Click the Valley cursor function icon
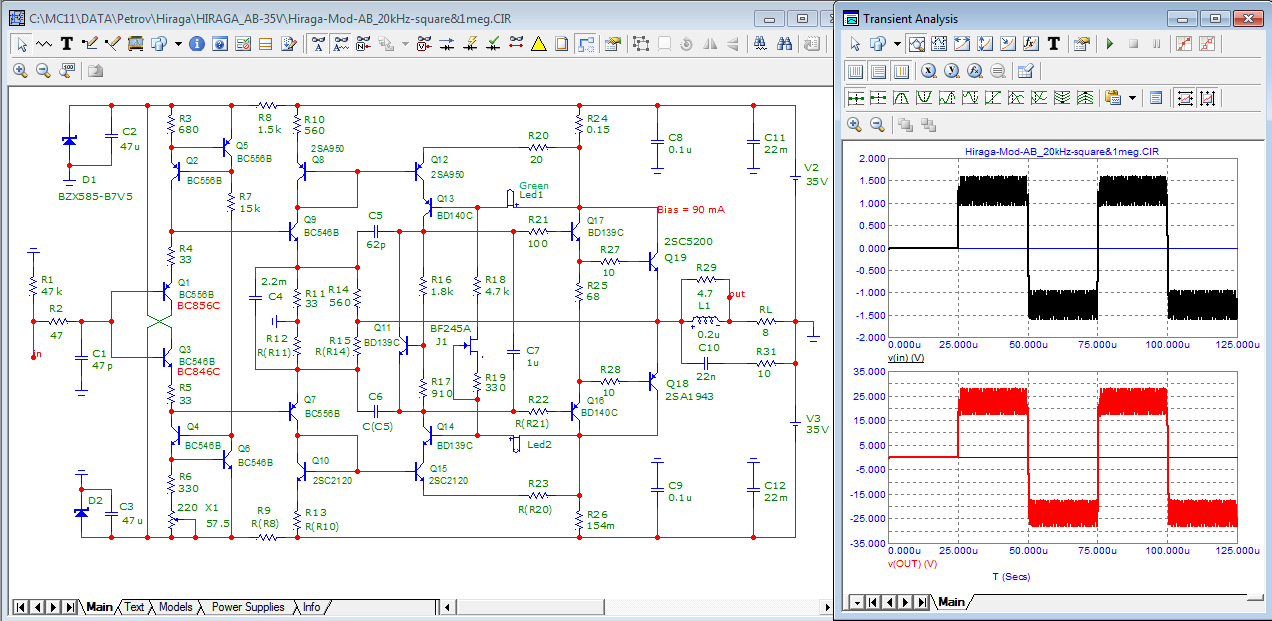This screenshot has height=621, width=1272. click(923, 98)
